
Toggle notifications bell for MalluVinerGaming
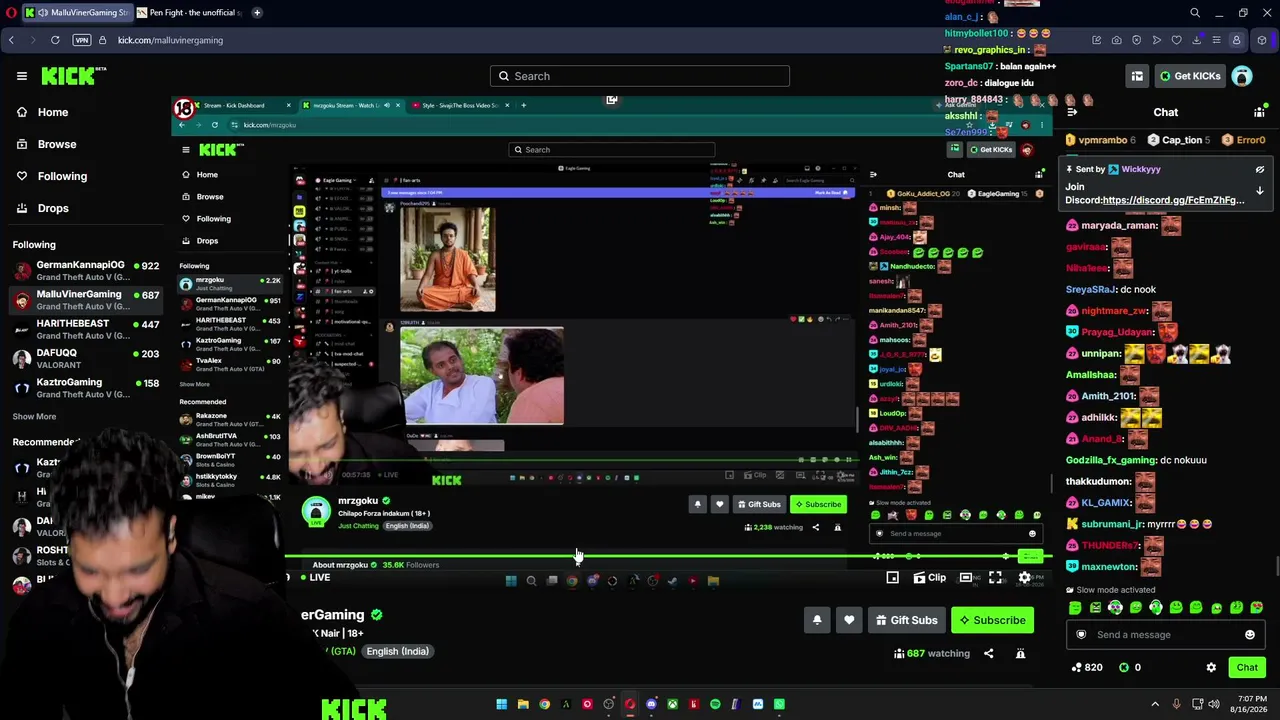coord(817,620)
